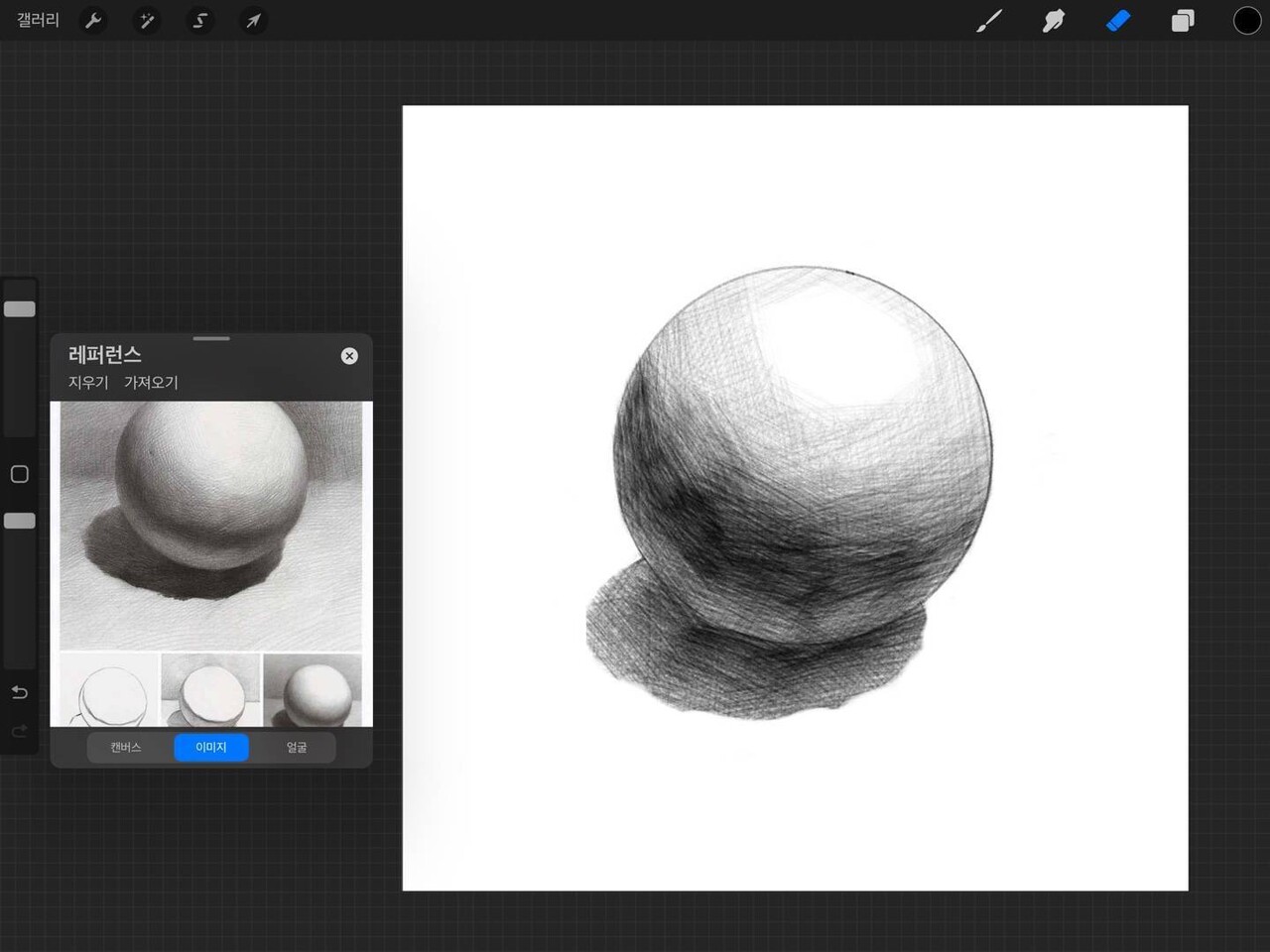Close the 레퍼런스 reference panel
This screenshot has width=1270, height=952.
pyautogui.click(x=349, y=356)
